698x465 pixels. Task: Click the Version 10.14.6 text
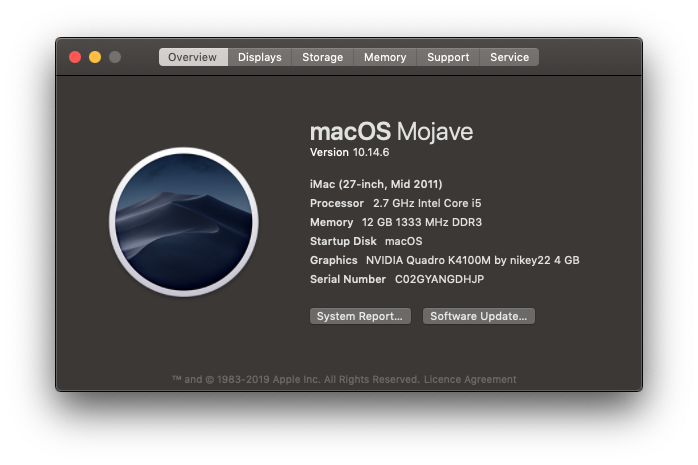[x=349, y=152]
